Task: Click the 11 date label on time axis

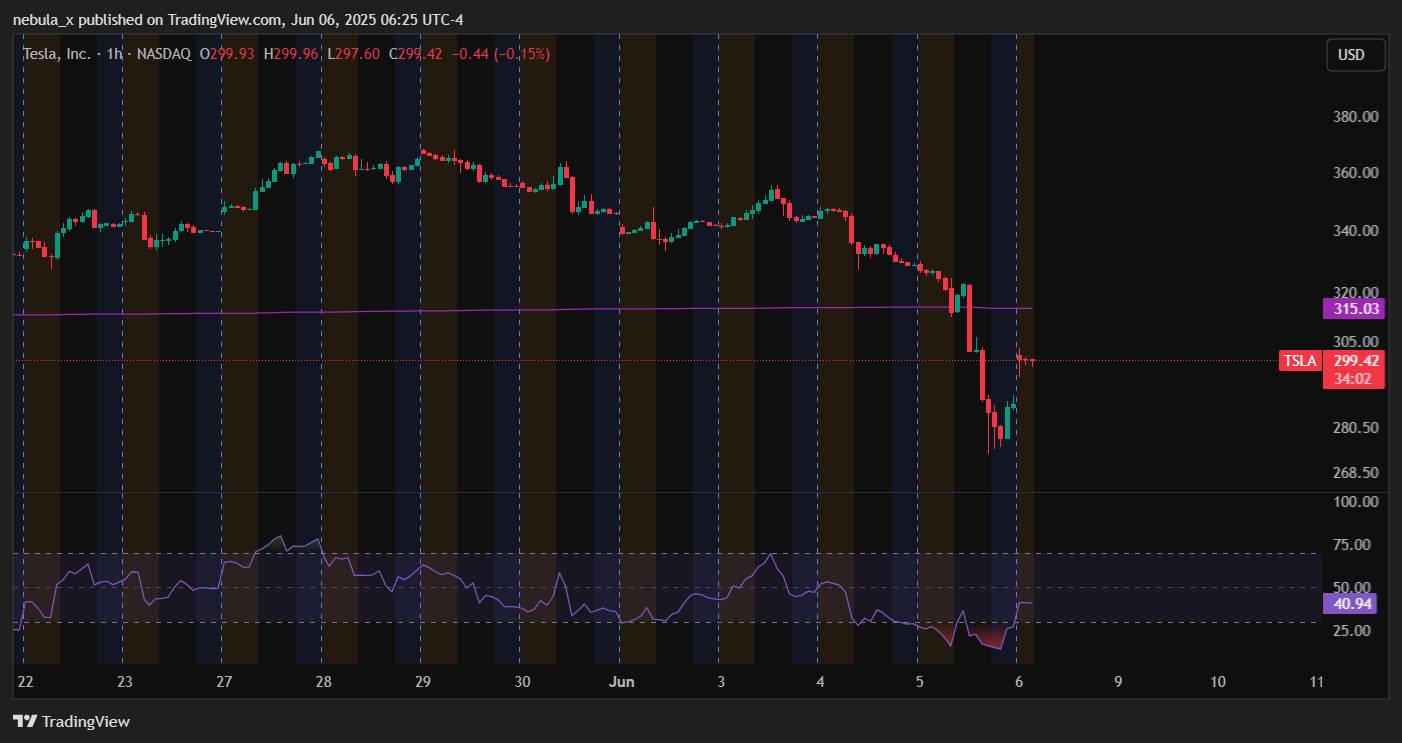Action: [x=1316, y=682]
